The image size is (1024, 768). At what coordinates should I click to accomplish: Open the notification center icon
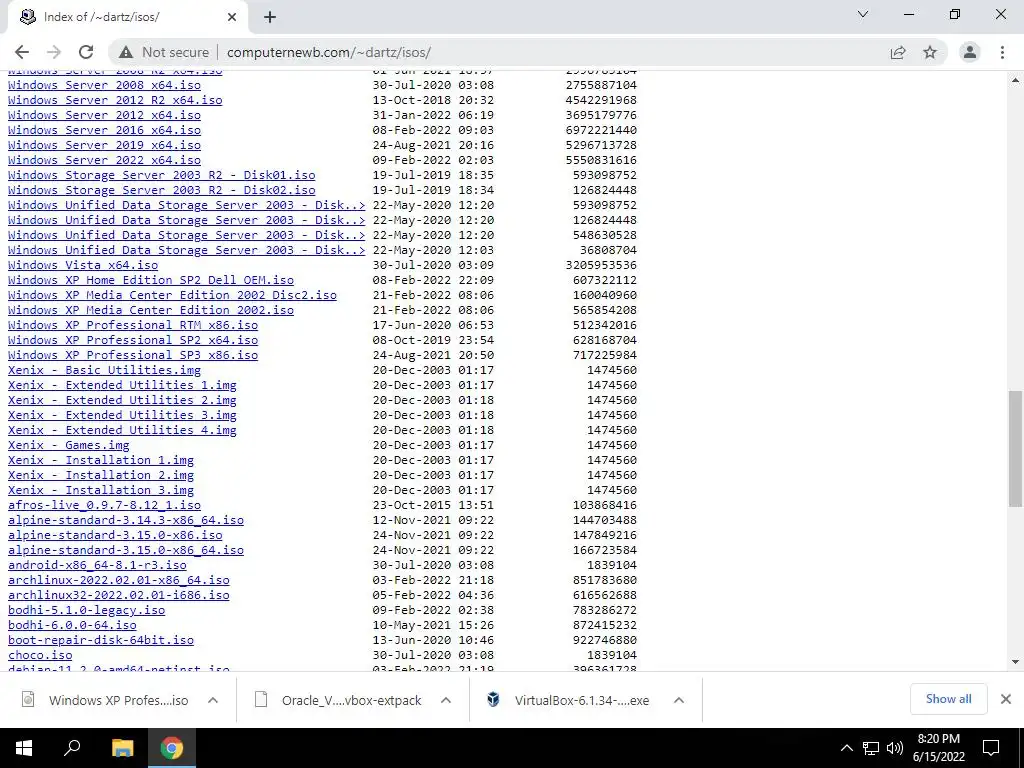991,748
